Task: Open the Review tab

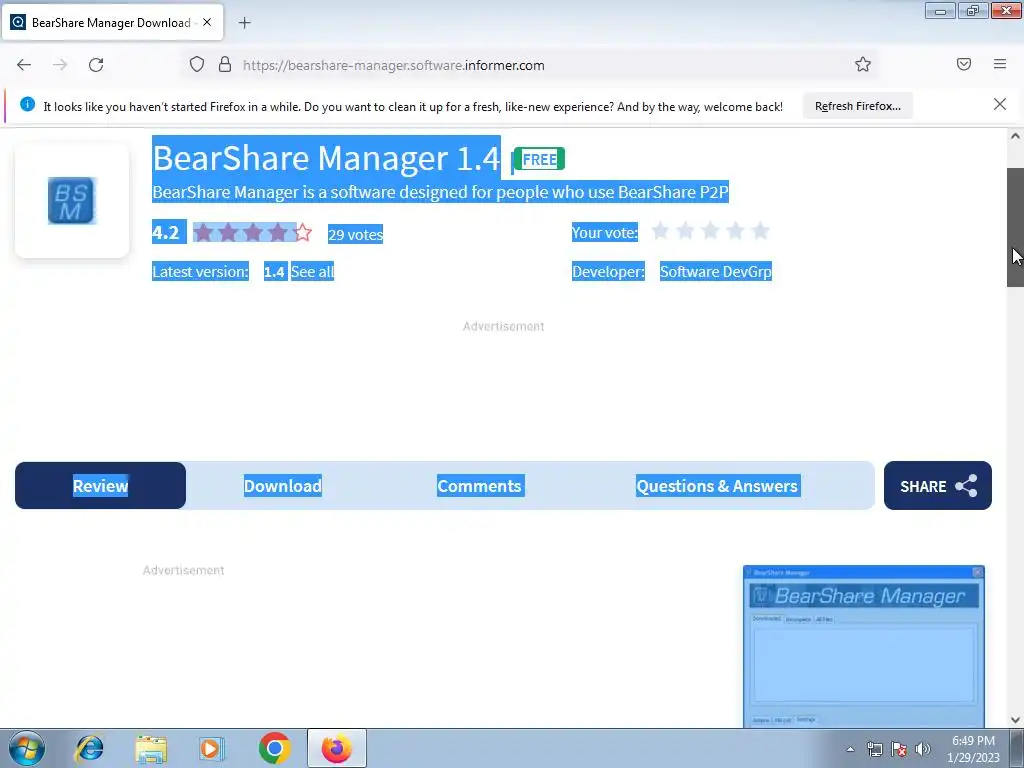Action: pos(101,486)
